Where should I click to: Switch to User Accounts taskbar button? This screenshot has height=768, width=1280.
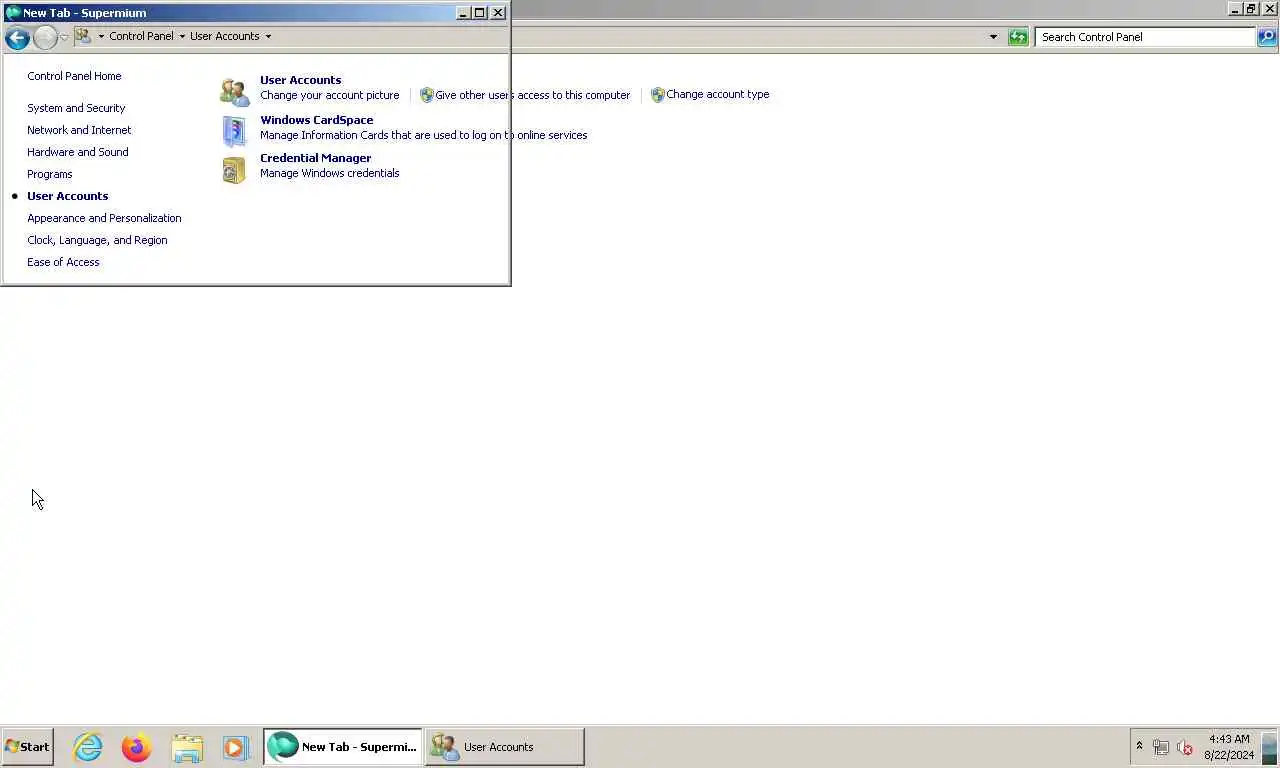505,747
